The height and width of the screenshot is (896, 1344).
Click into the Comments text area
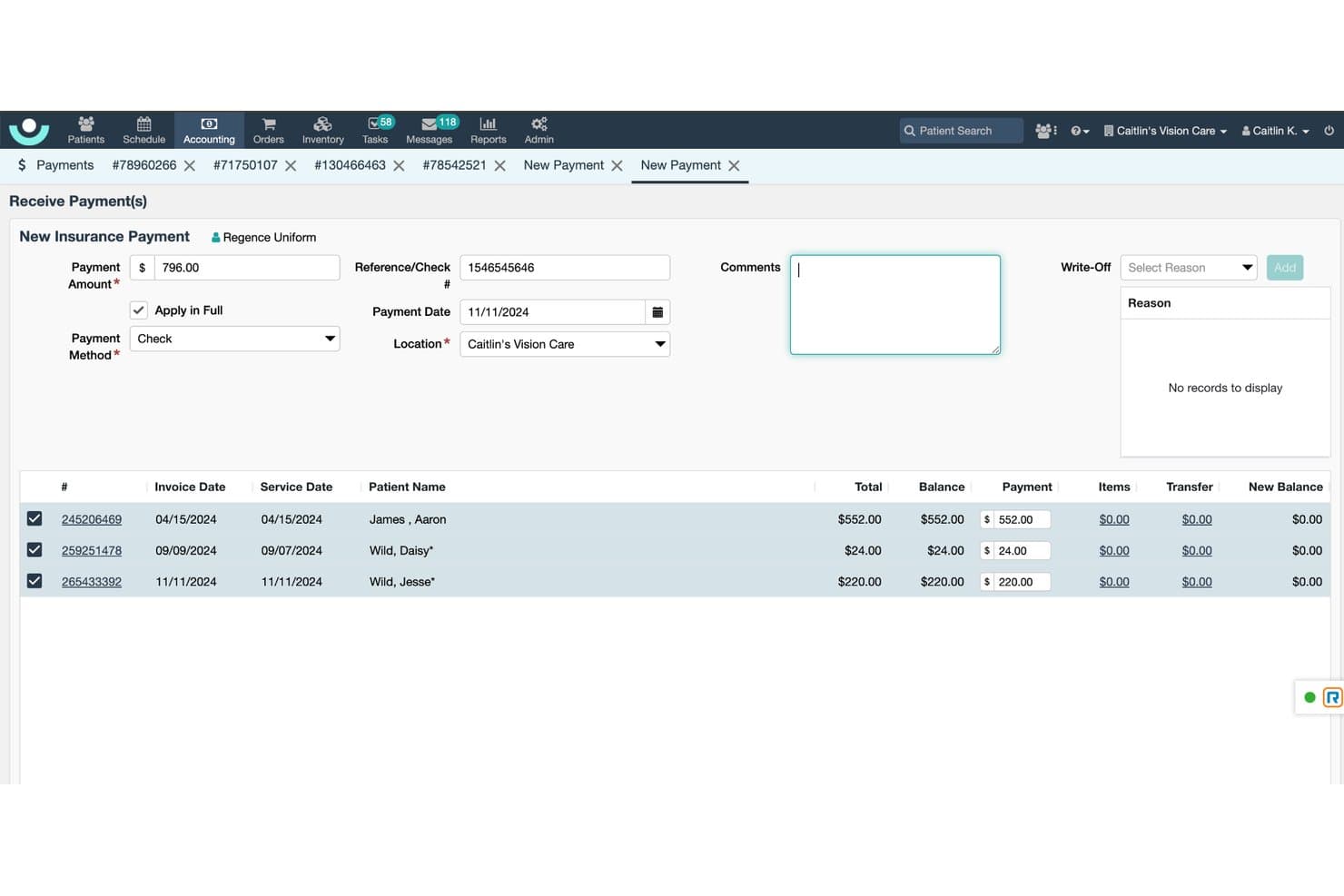(x=895, y=305)
